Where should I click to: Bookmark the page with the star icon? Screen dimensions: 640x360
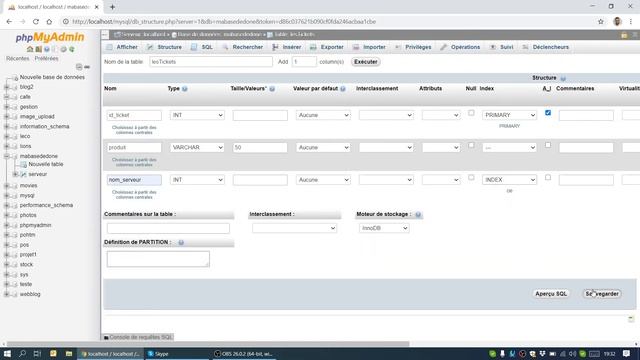point(600,22)
